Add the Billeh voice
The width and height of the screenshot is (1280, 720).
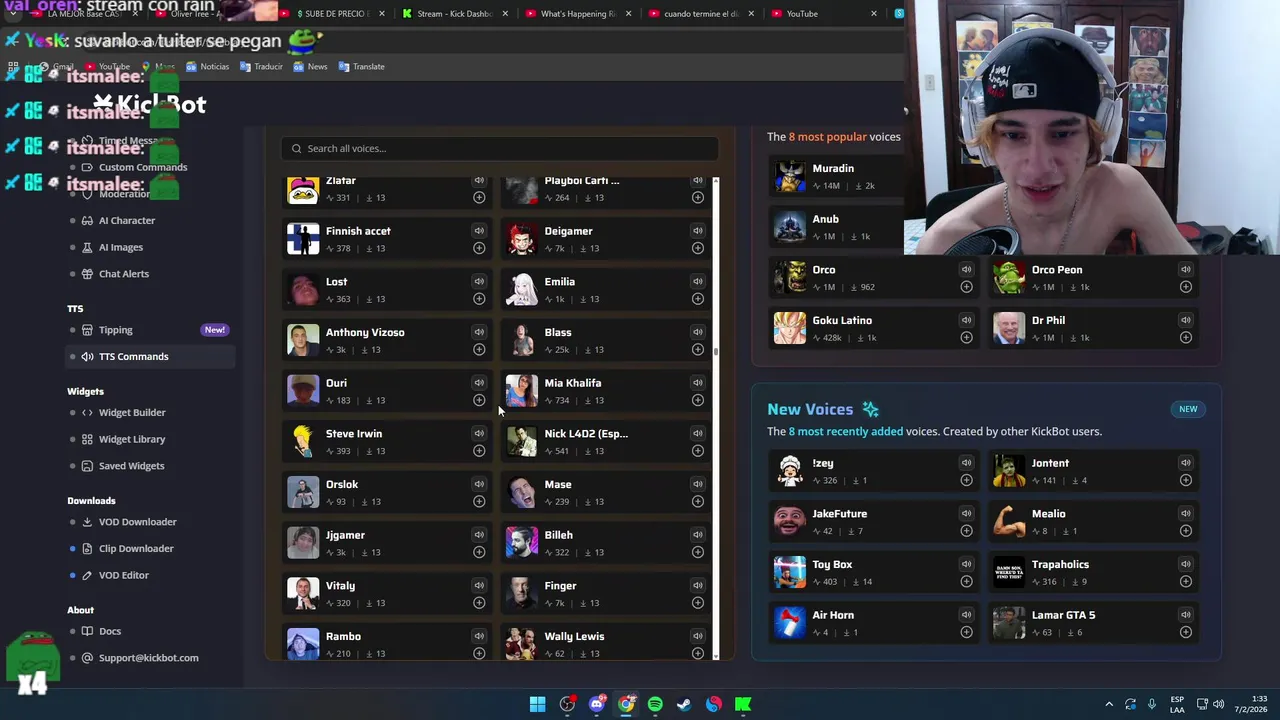[x=698, y=552]
